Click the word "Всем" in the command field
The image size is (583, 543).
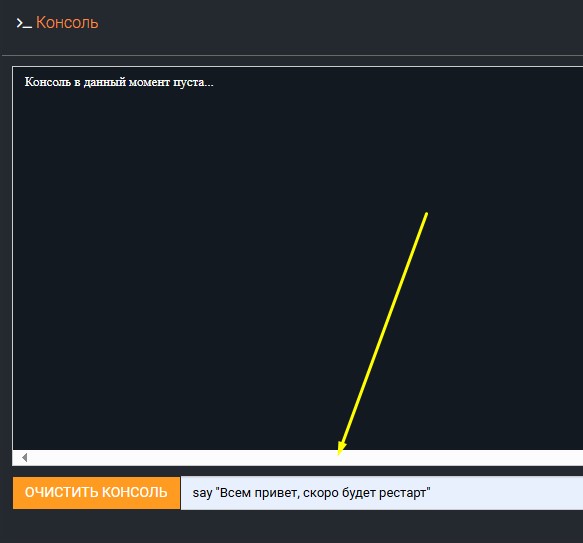pos(235,493)
